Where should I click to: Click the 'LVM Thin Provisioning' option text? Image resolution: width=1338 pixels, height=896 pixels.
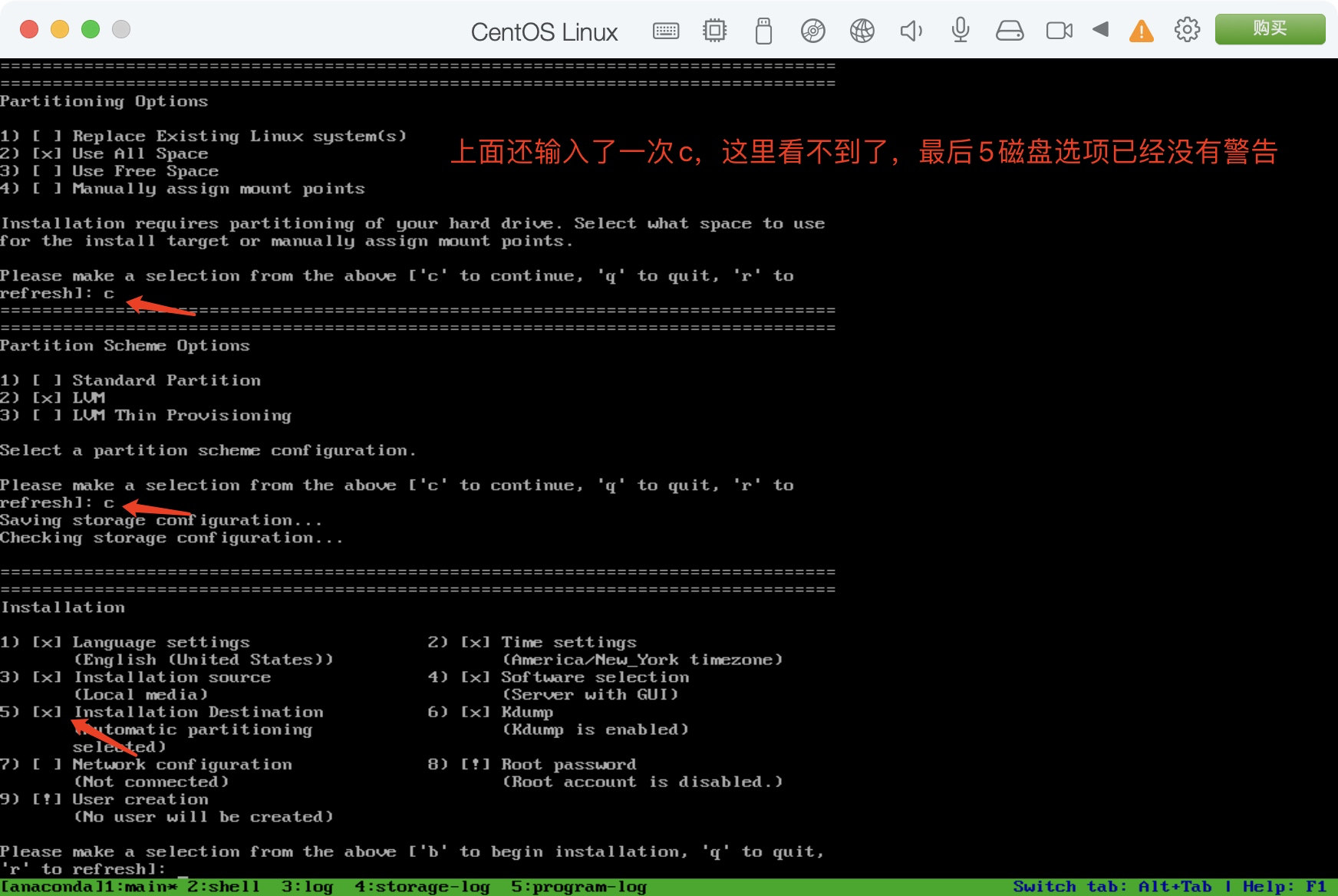pos(182,415)
